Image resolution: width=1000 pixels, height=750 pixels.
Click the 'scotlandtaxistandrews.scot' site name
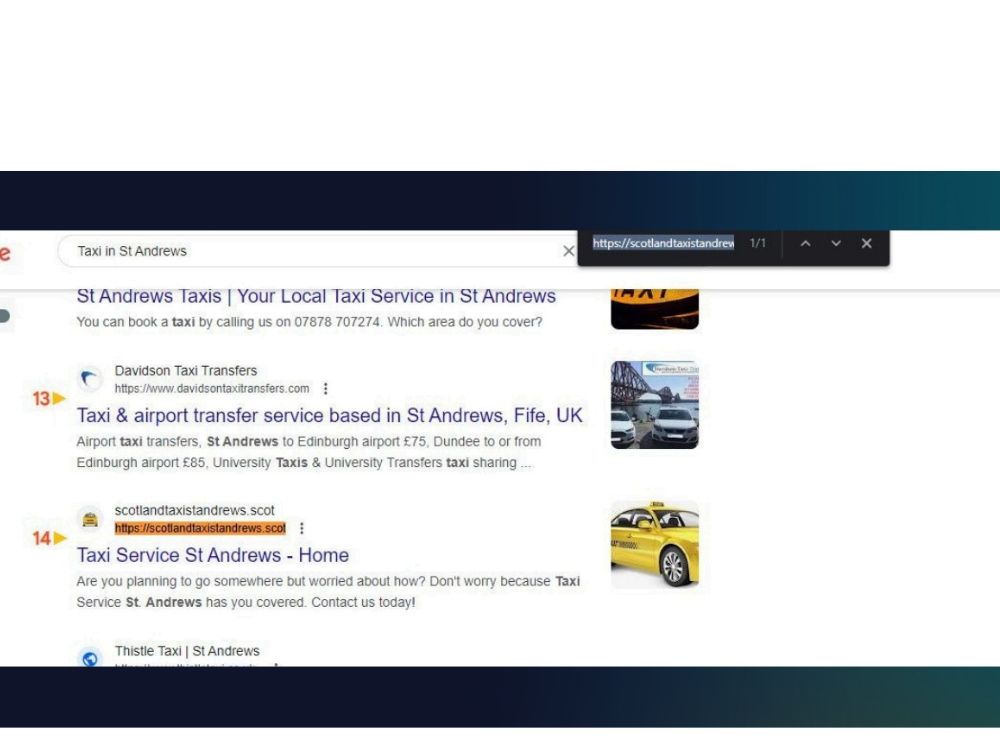pos(195,510)
